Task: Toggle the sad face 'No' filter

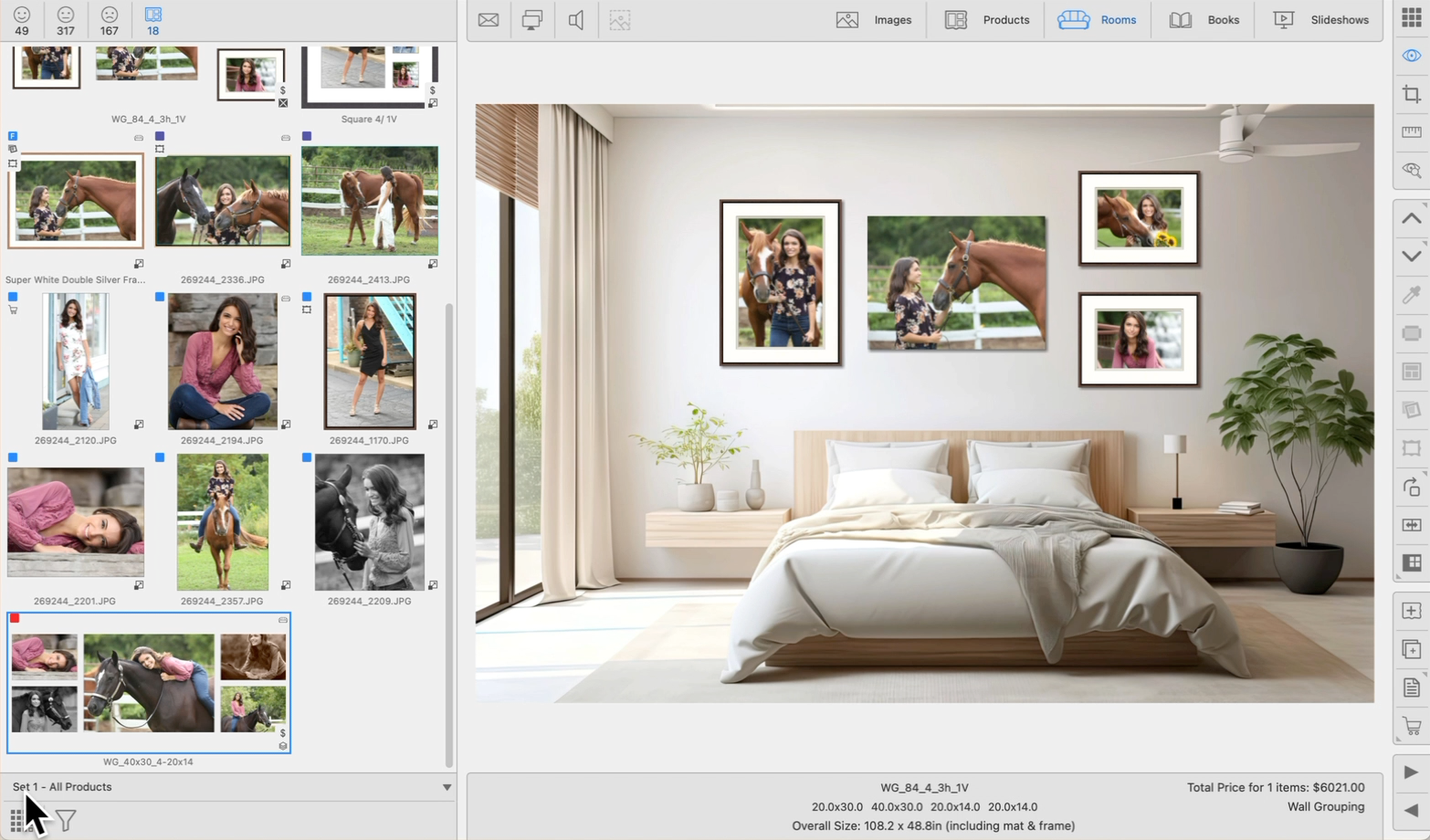Action: coord(110,21)
